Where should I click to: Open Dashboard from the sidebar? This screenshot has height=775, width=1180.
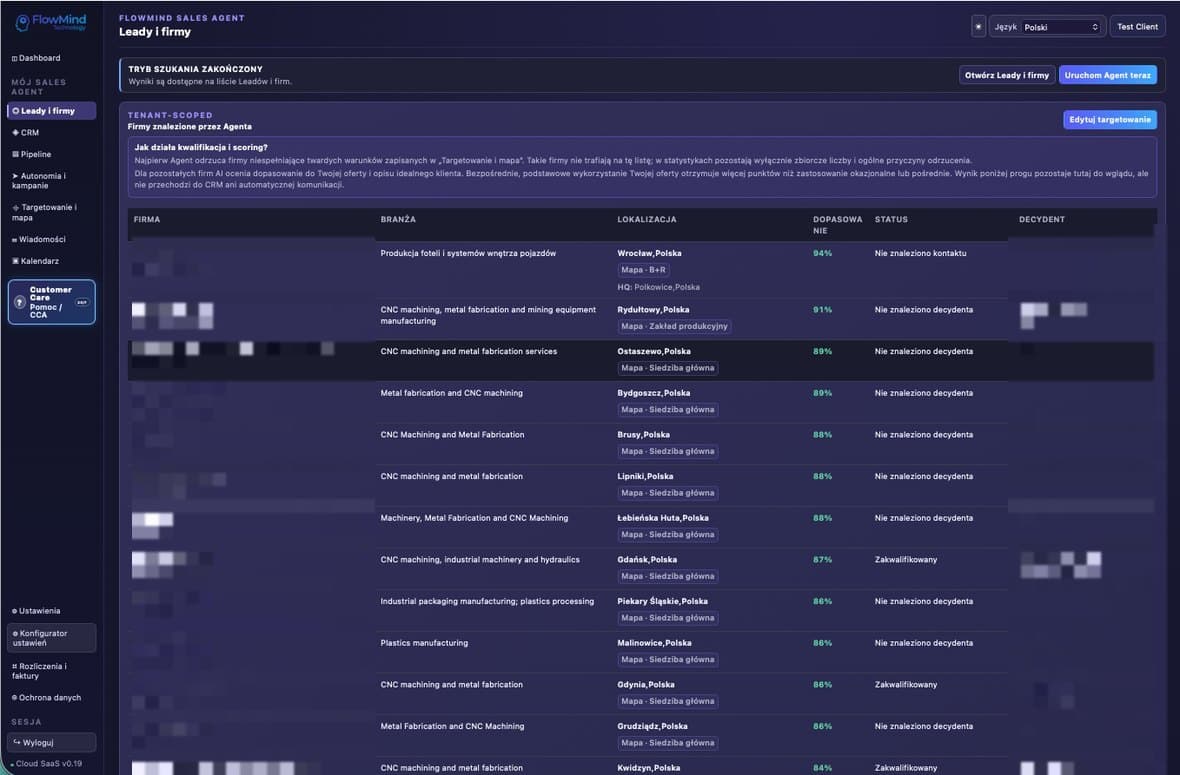(x=36, y=58)
